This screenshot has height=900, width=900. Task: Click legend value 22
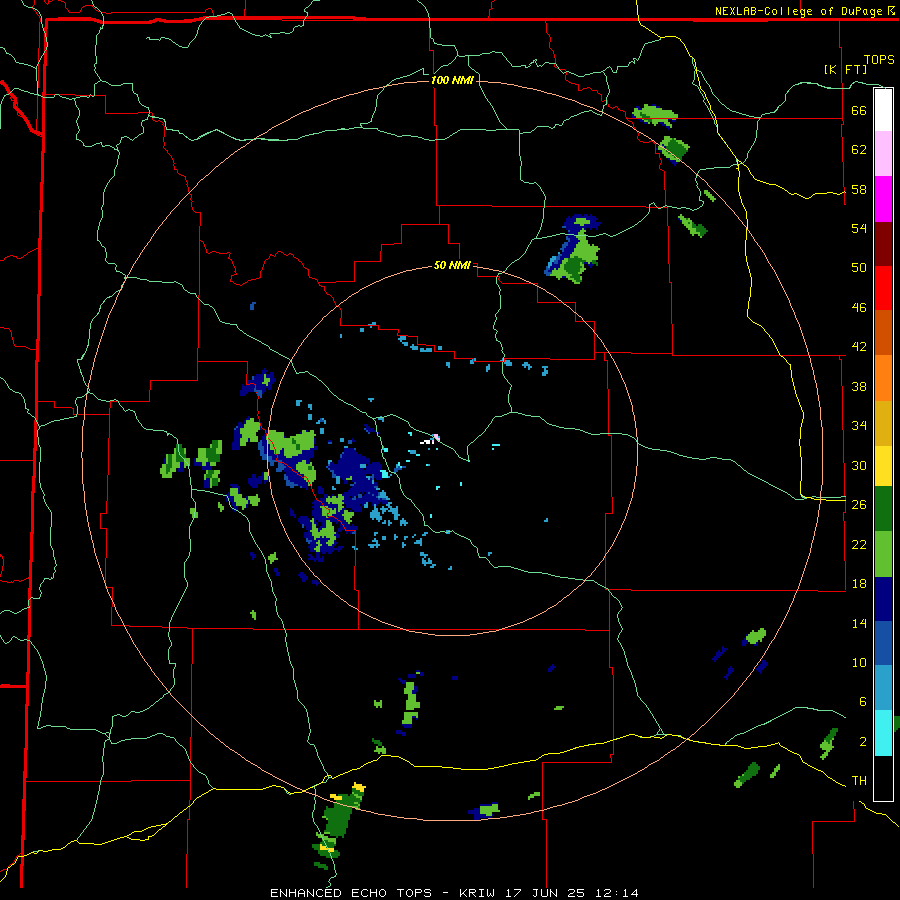tap(859, 544)
